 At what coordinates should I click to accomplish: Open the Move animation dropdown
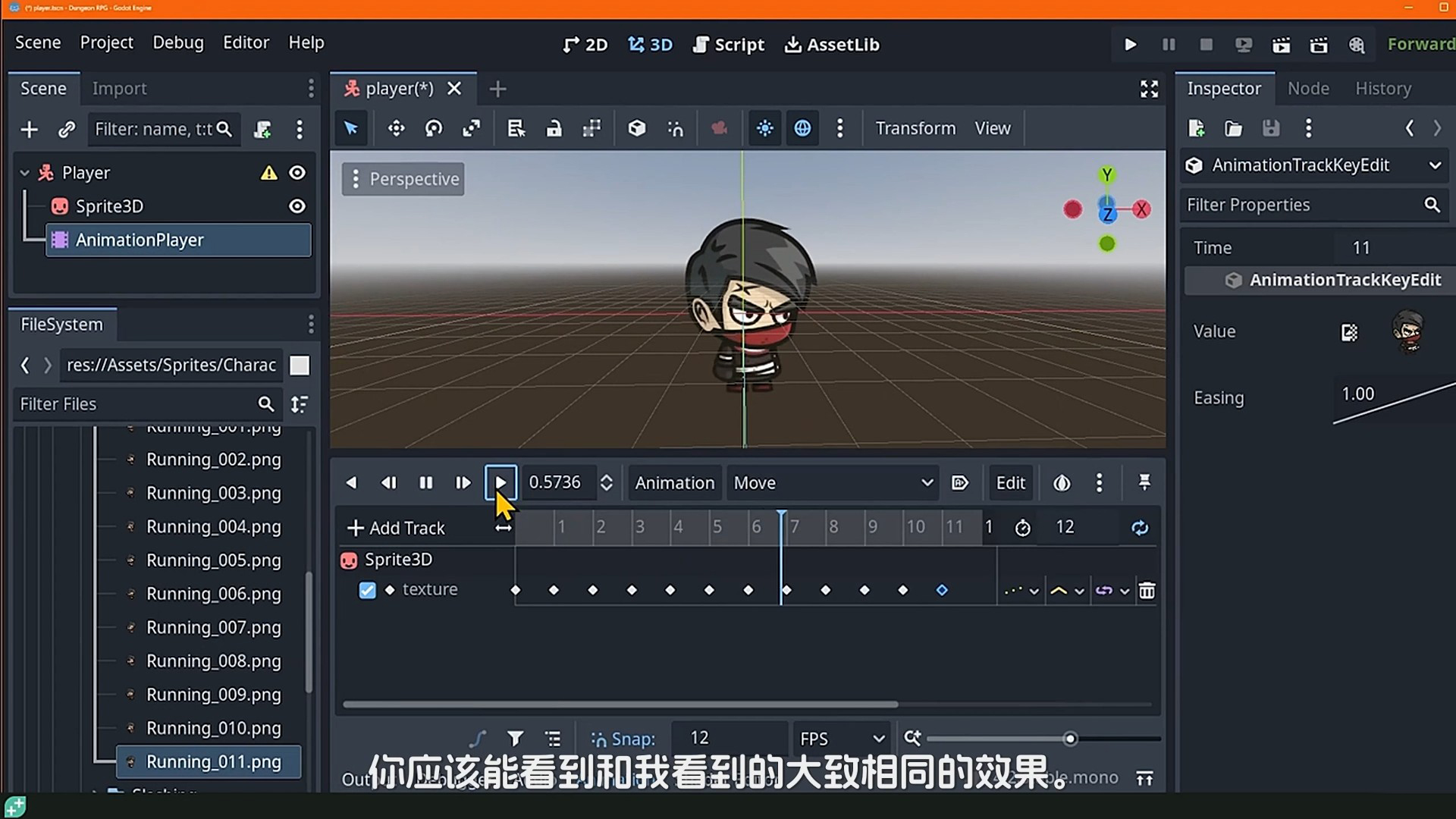point(832,483)
